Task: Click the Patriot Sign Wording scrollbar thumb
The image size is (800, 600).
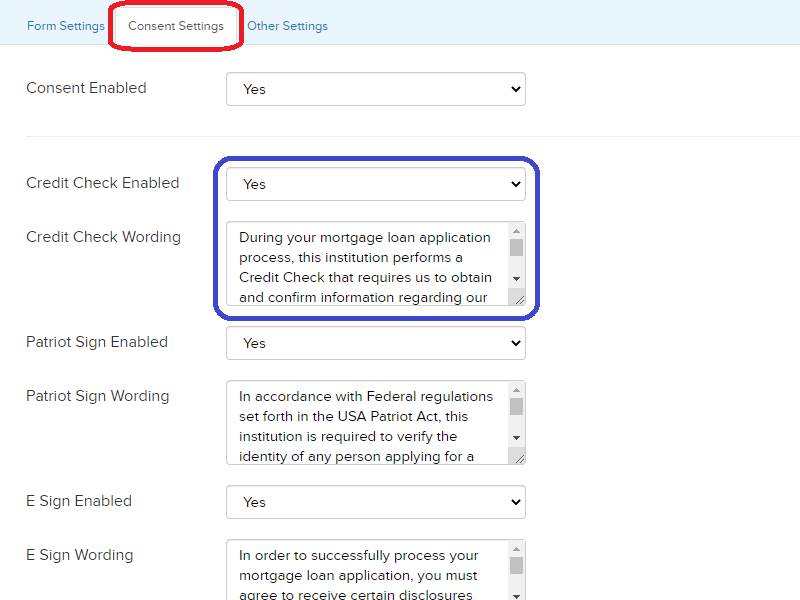Action: click(x=516, y=407)
